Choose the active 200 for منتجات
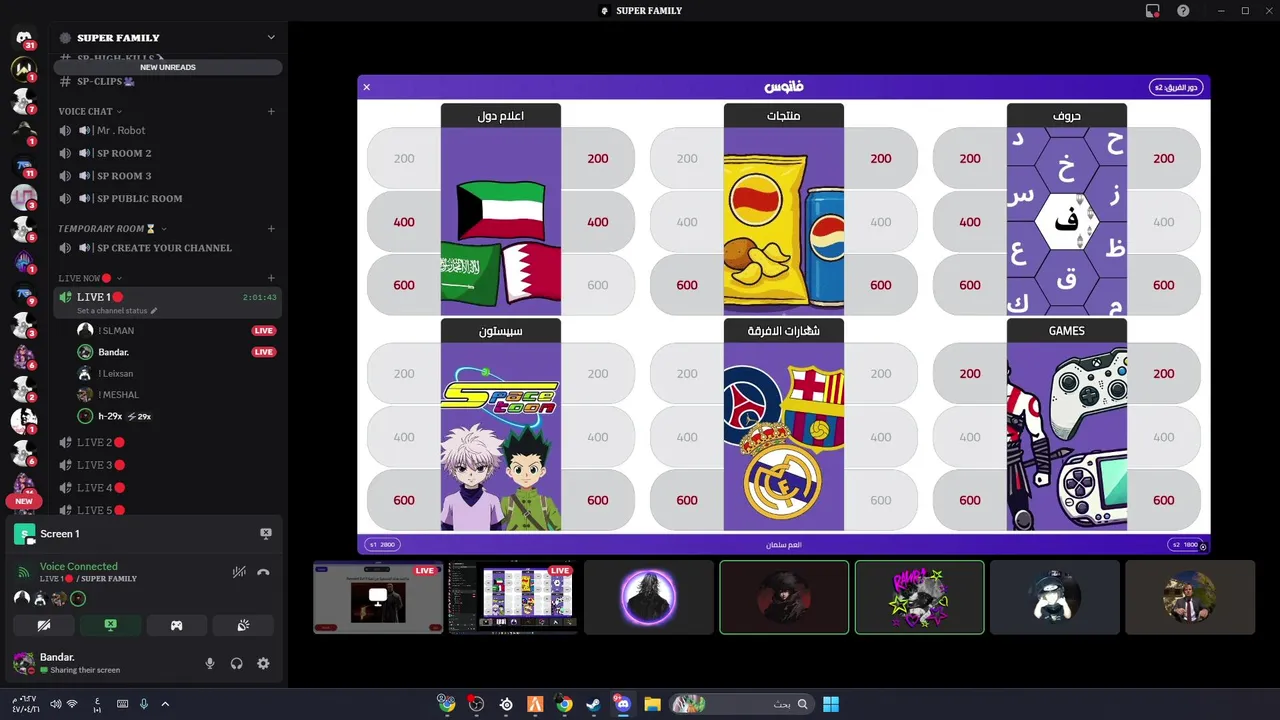Viewport: 1280px width, 720px height. point(881,158)
